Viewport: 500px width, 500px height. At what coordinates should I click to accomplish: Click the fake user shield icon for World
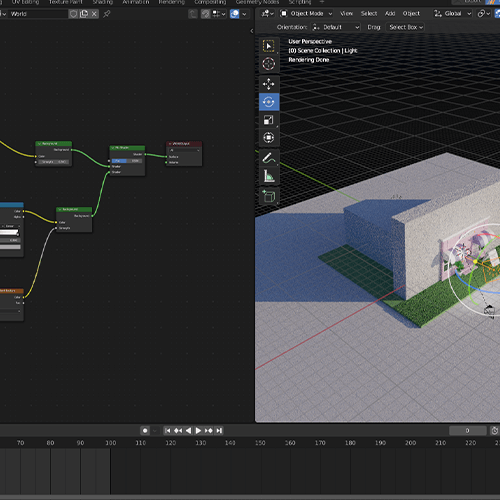(73, 14)
